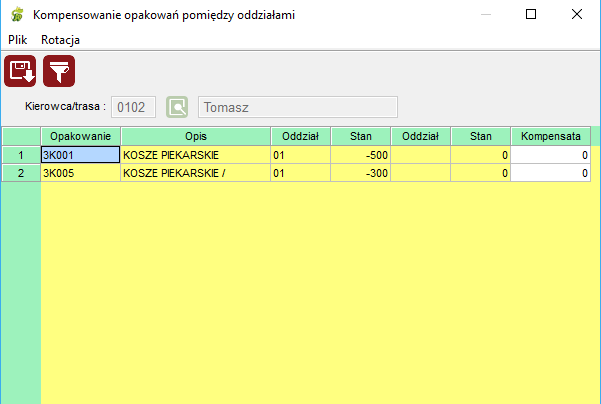Click the -300 Stan cell
This screenshot has width=601, height=404.
click(x=360, y=173)
